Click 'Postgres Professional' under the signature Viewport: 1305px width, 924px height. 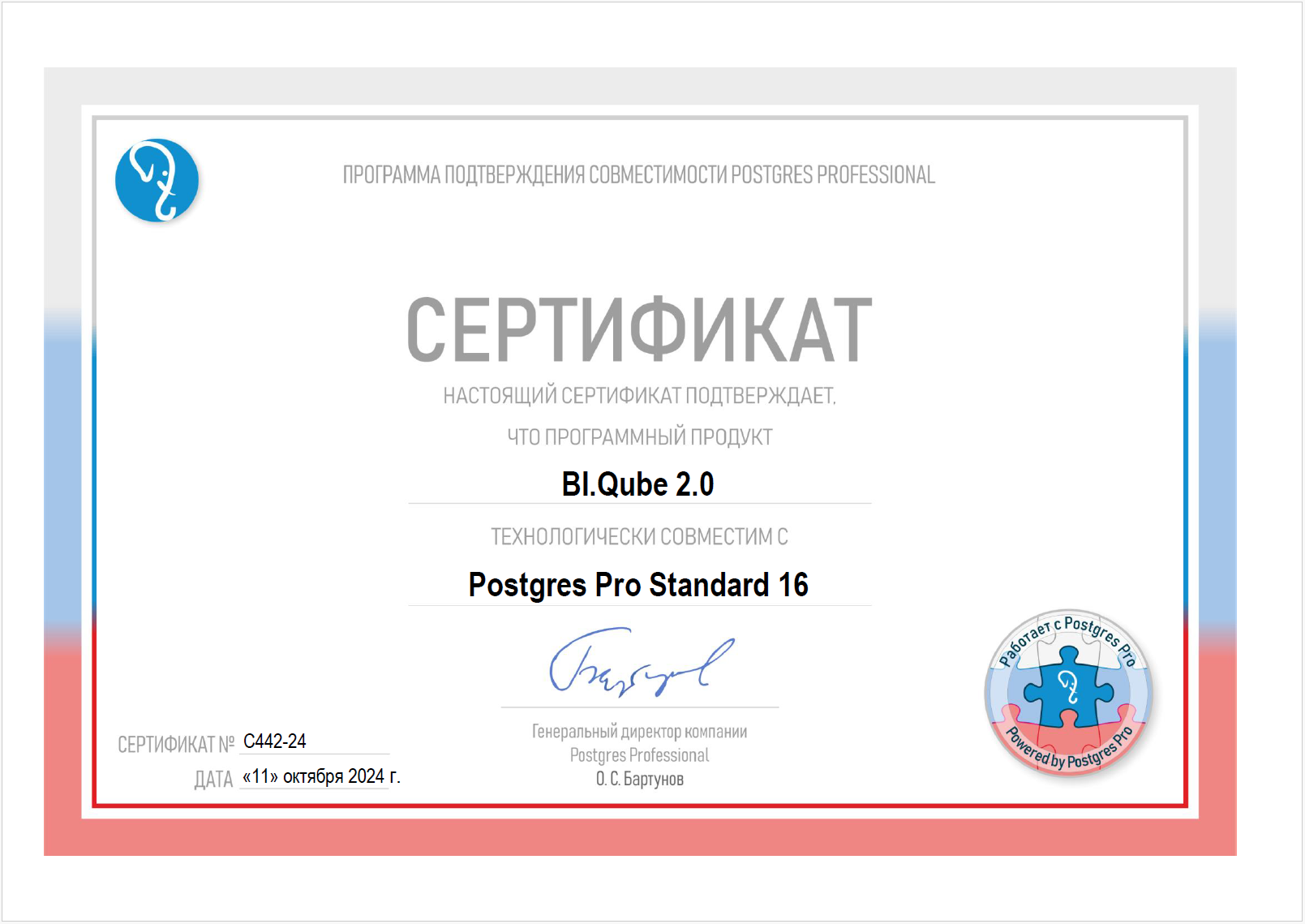(639, 755)
